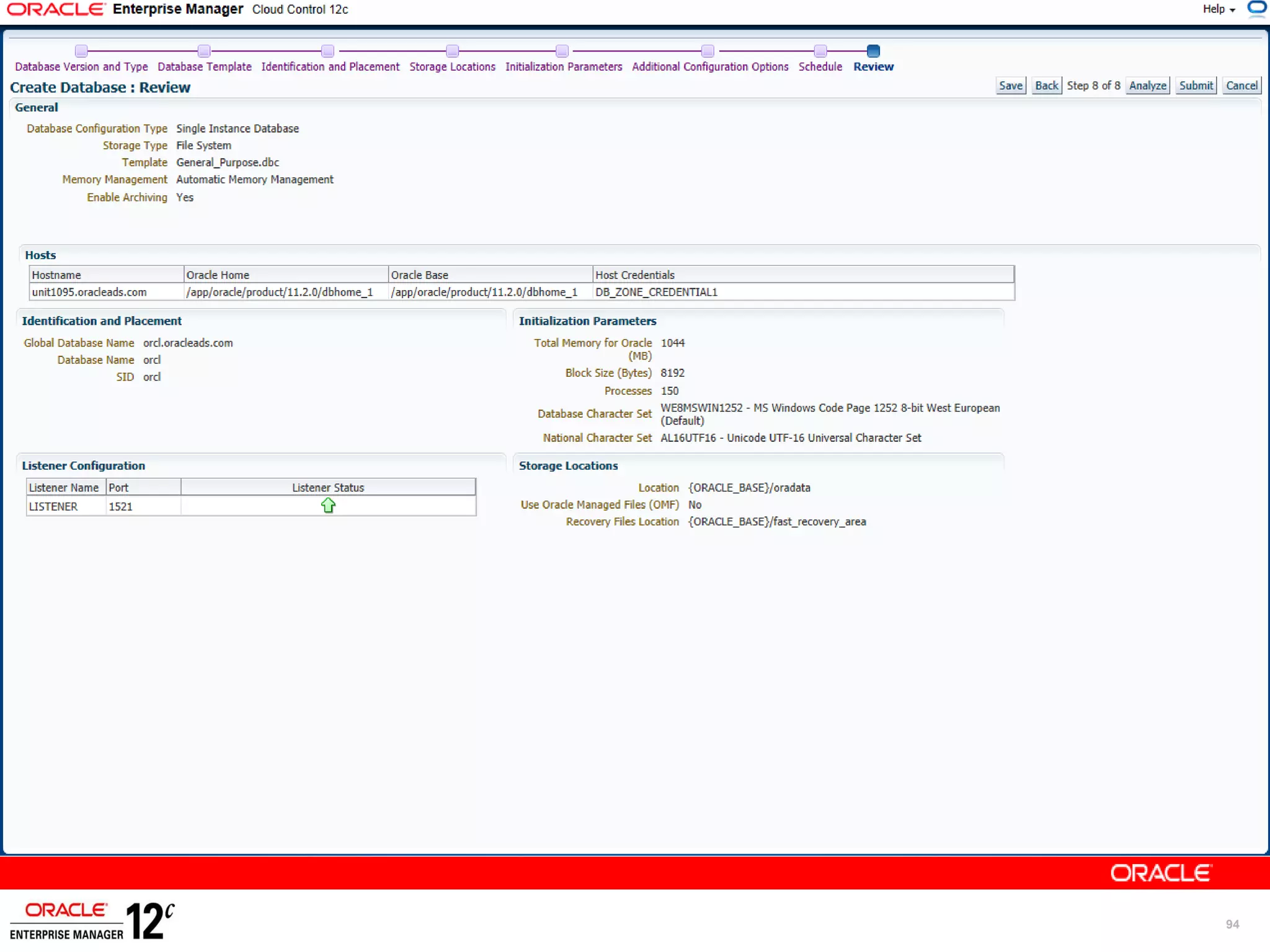Jump to the Database Template step label
The width and height of the screenshot is (1270, 952).
coord(204,67)
